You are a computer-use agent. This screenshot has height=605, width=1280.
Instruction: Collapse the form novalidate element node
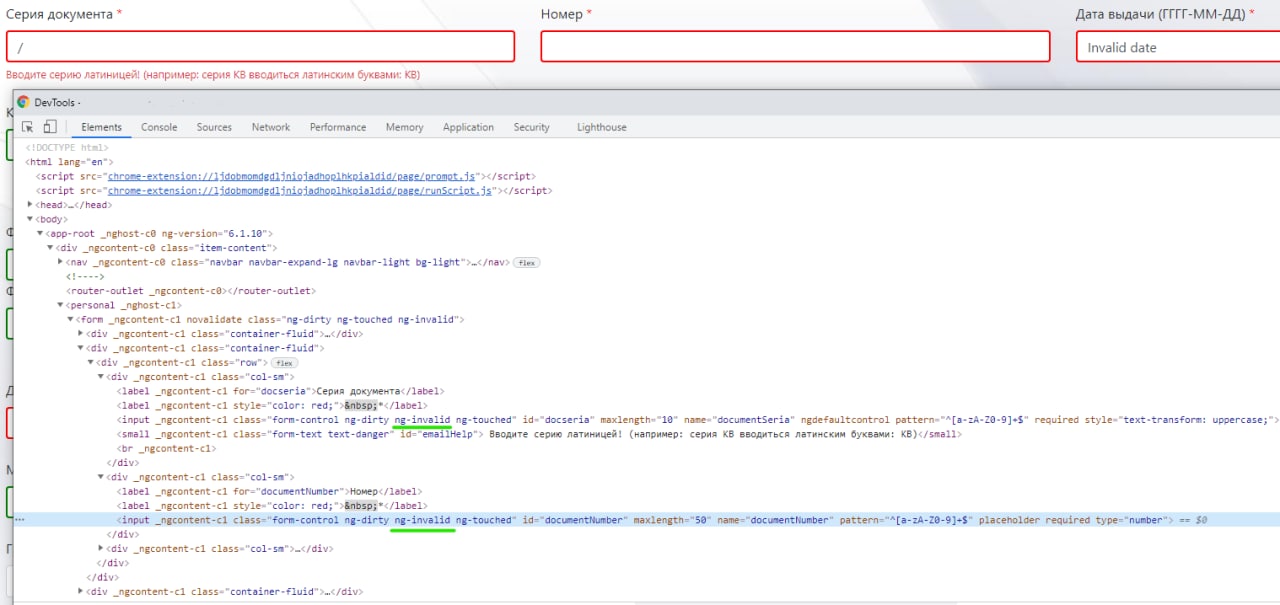(x=70, y=319)
